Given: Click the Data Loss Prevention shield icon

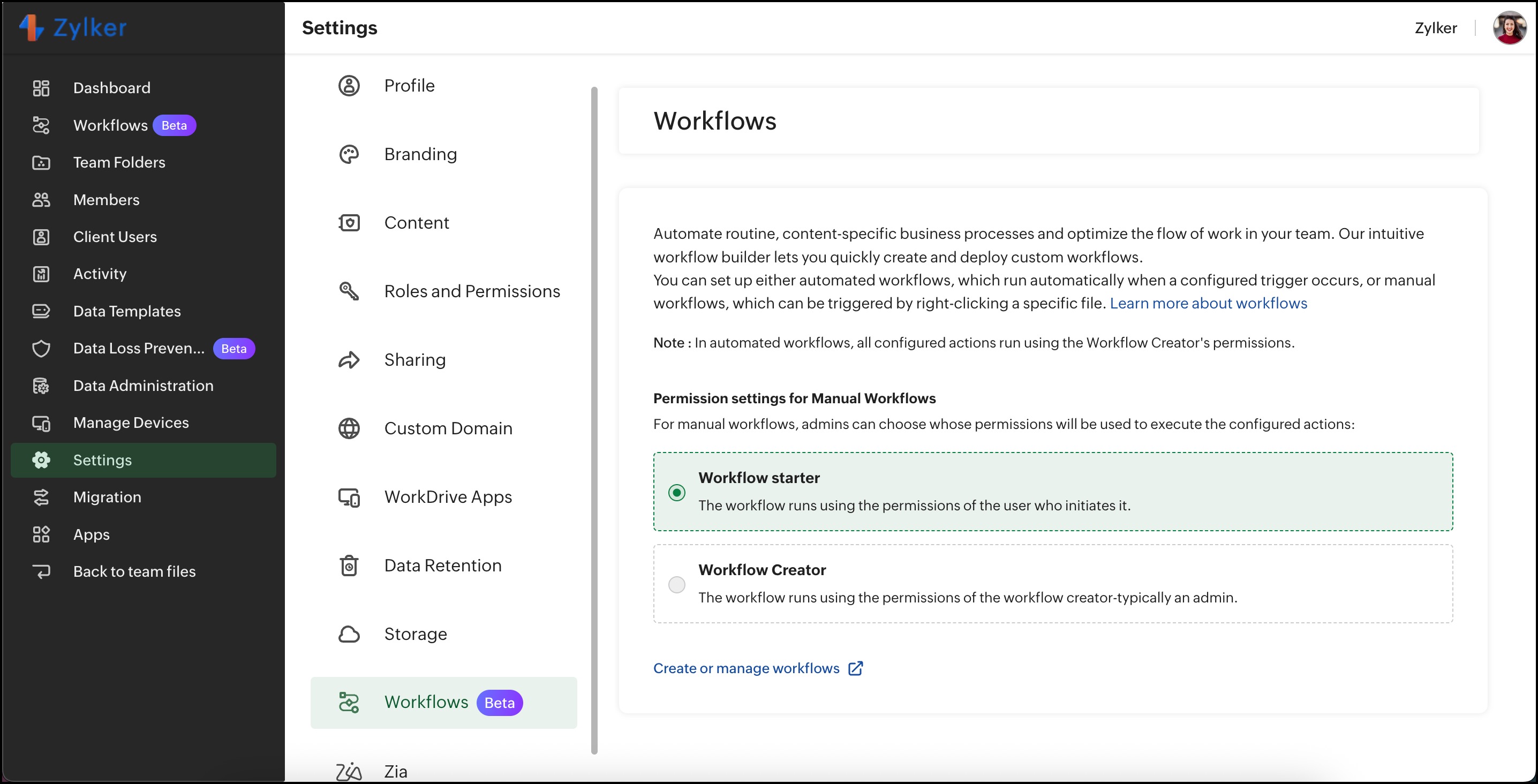Looking at the screenshot, I should click(41, 349).
